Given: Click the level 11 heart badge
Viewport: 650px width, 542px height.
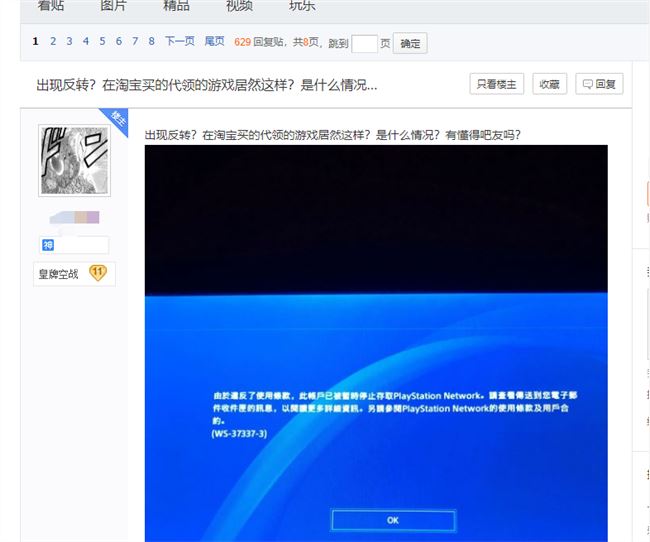Looking at the screenshot, I should tap(98, 273).
